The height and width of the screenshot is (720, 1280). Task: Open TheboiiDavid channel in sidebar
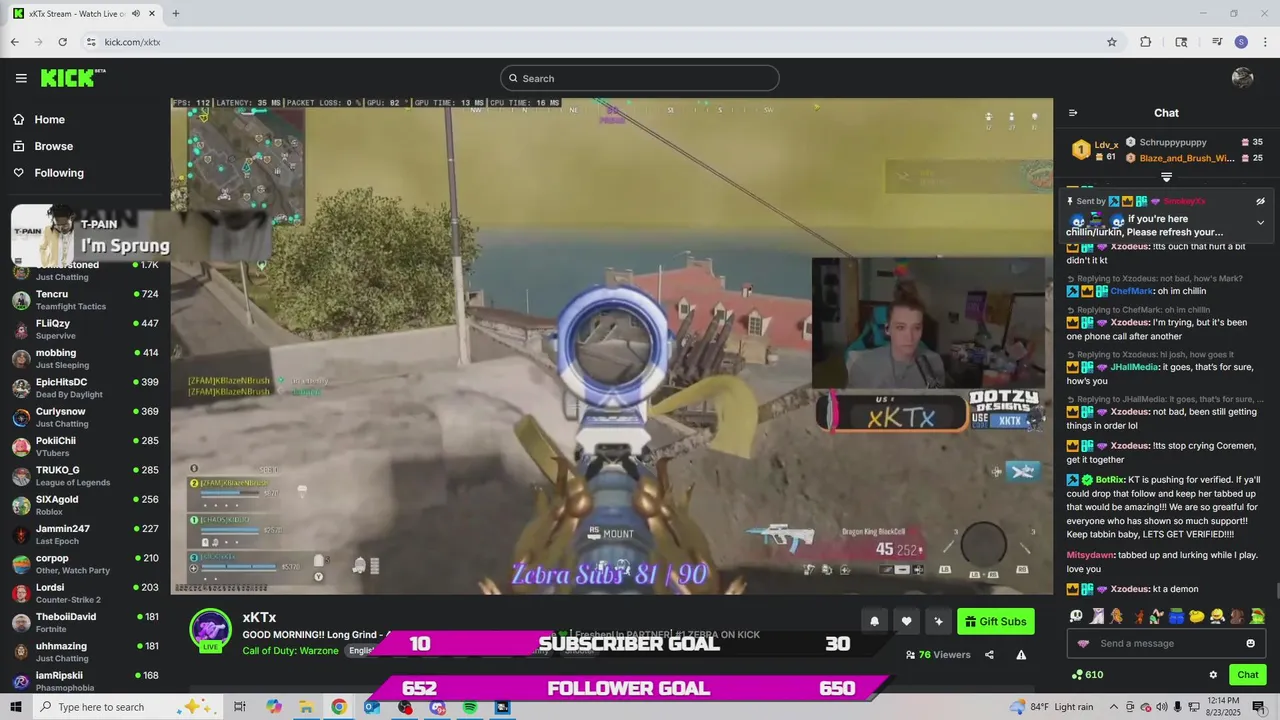coord(85,622)
